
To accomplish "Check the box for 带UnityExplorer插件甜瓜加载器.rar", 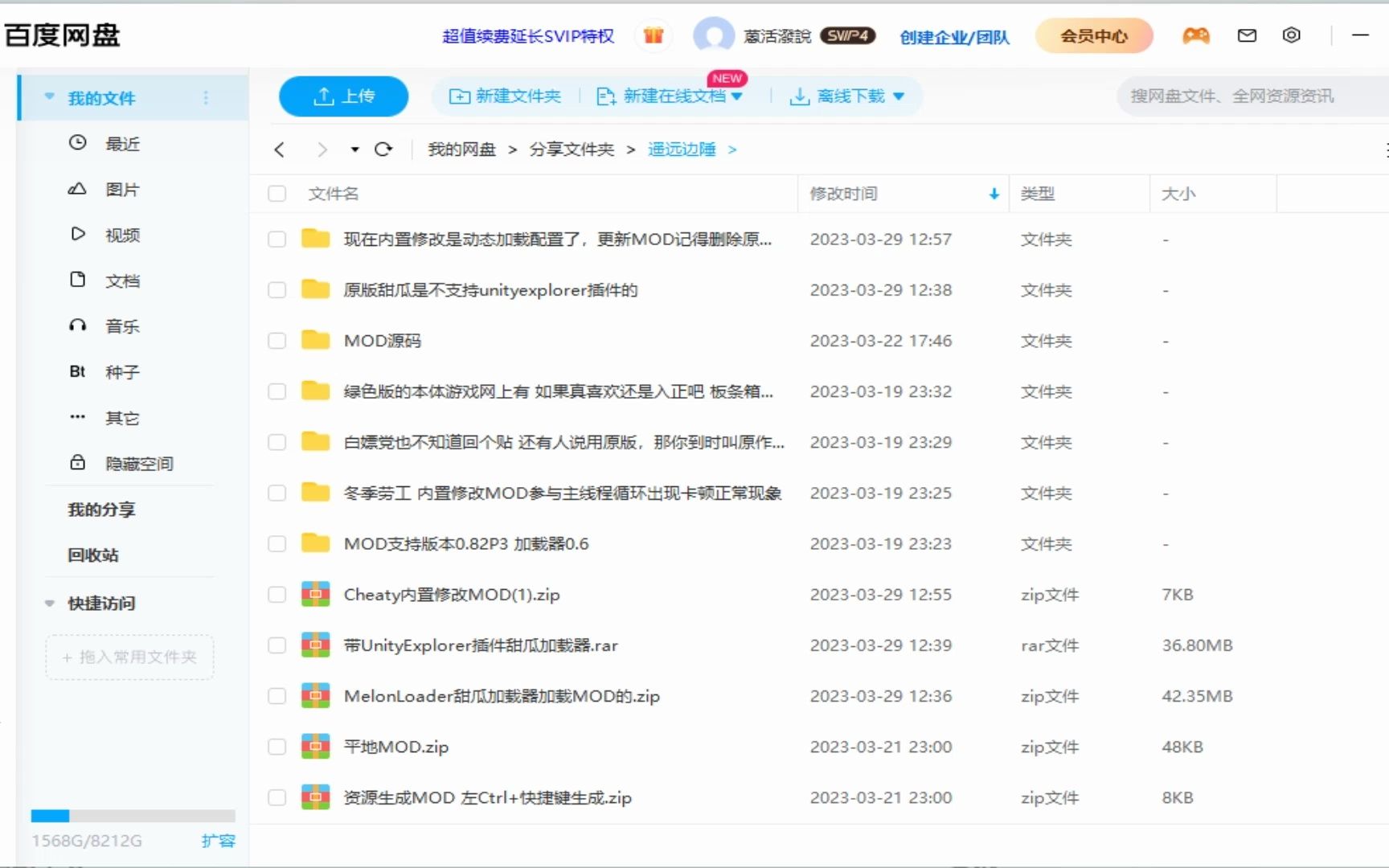I will pos(277,645).
